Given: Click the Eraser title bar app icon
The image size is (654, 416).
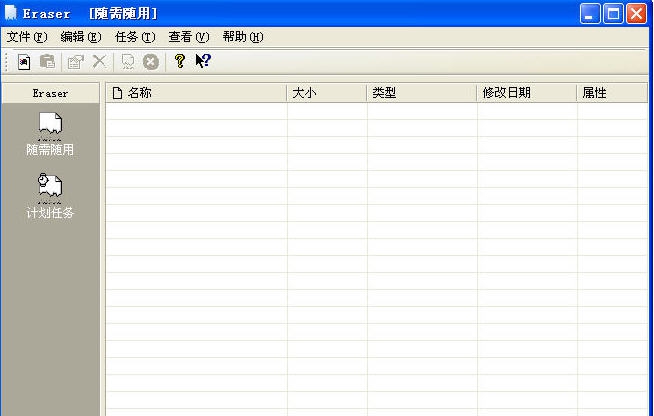Looking at the screenshot, I should coord(10,13).
